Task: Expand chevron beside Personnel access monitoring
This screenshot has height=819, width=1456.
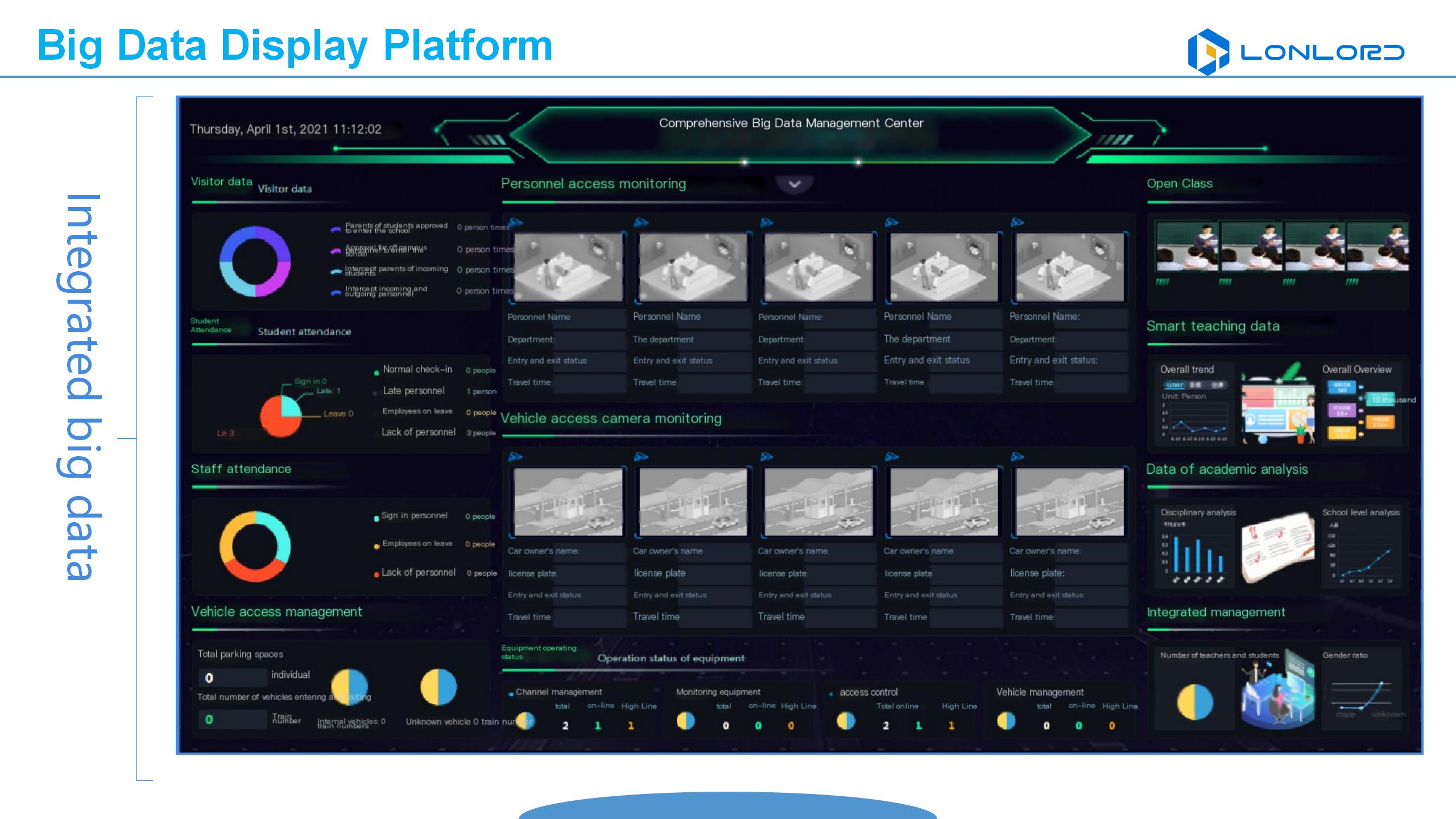Action: click(x=795, y=184)
